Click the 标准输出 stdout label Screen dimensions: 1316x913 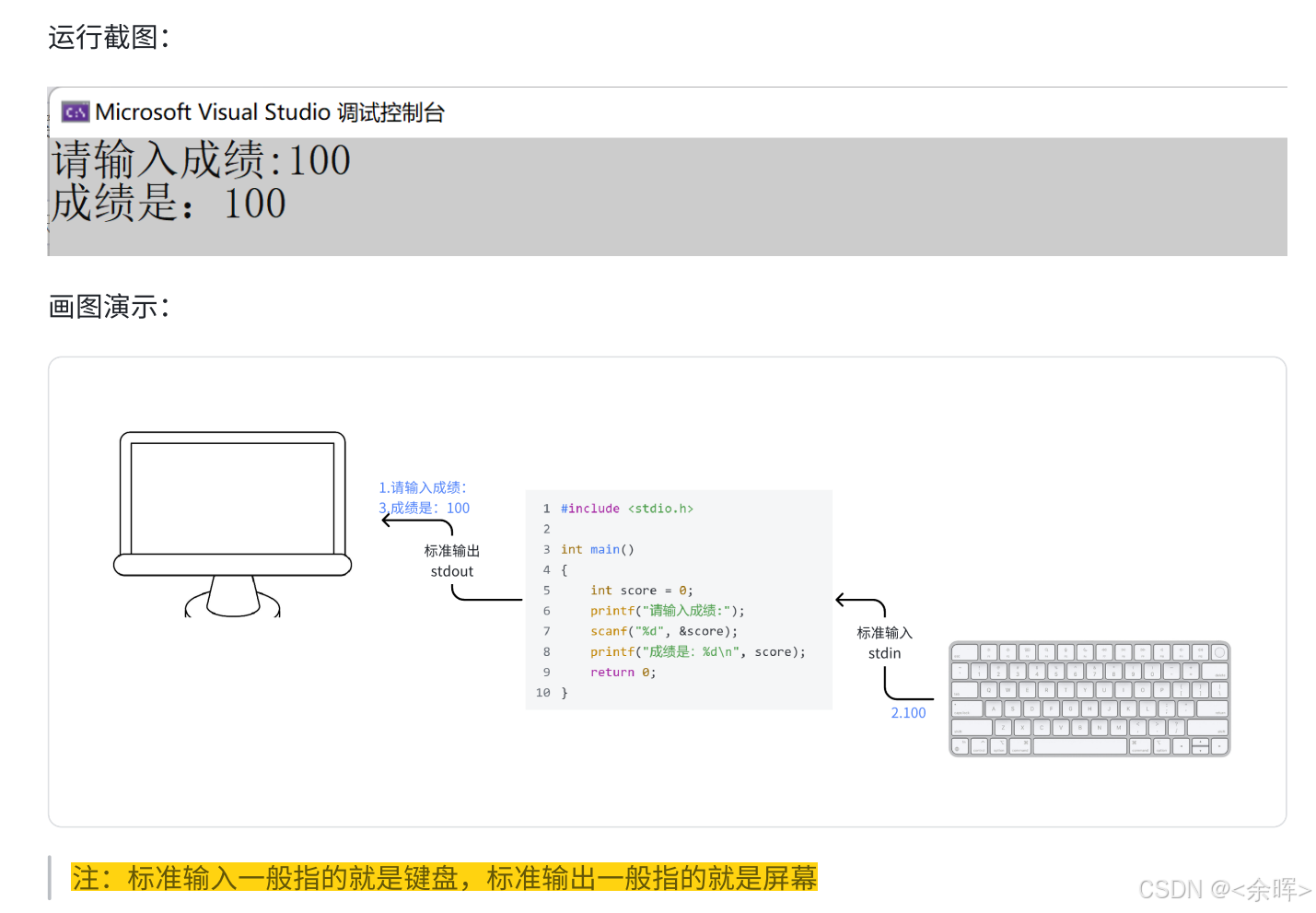click(450, 560)
